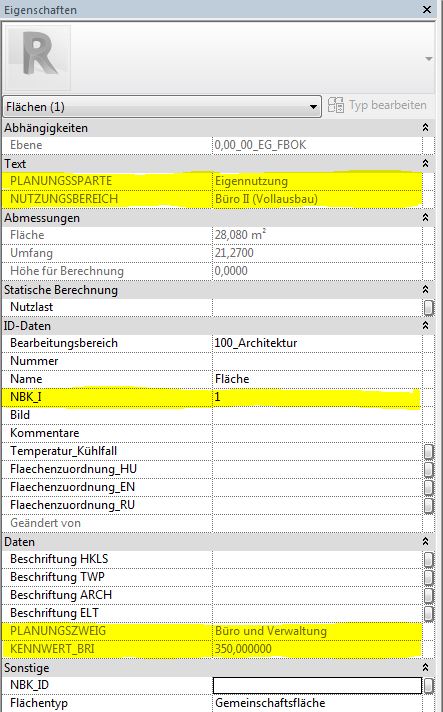Collapse the Abmessungen section
The width and height of the screenshot is (443, 712).
click(425, 218)
